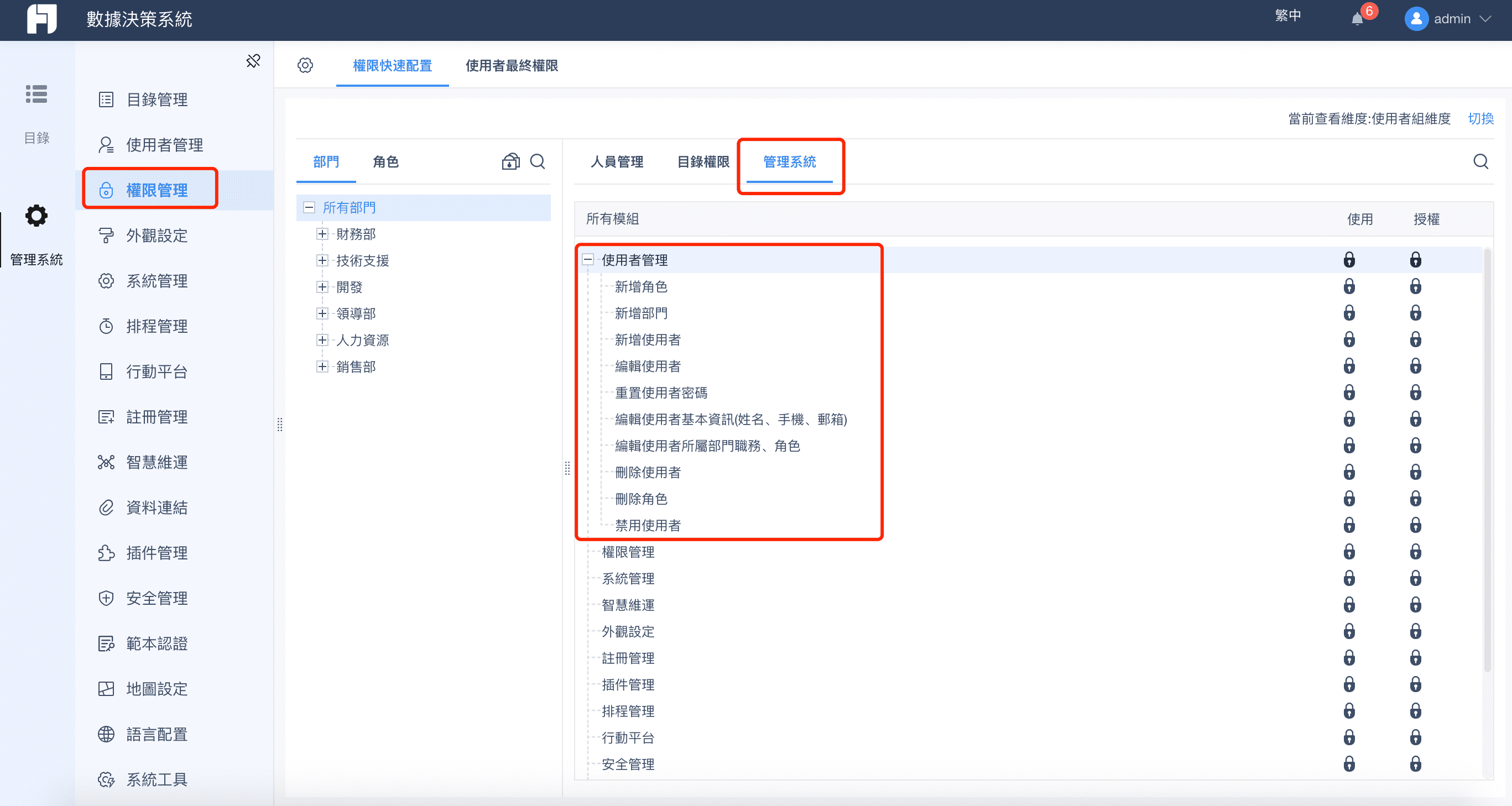
Task: Toggle 授權 lock for 刪除使用者 row
Action: [1415, 472]
